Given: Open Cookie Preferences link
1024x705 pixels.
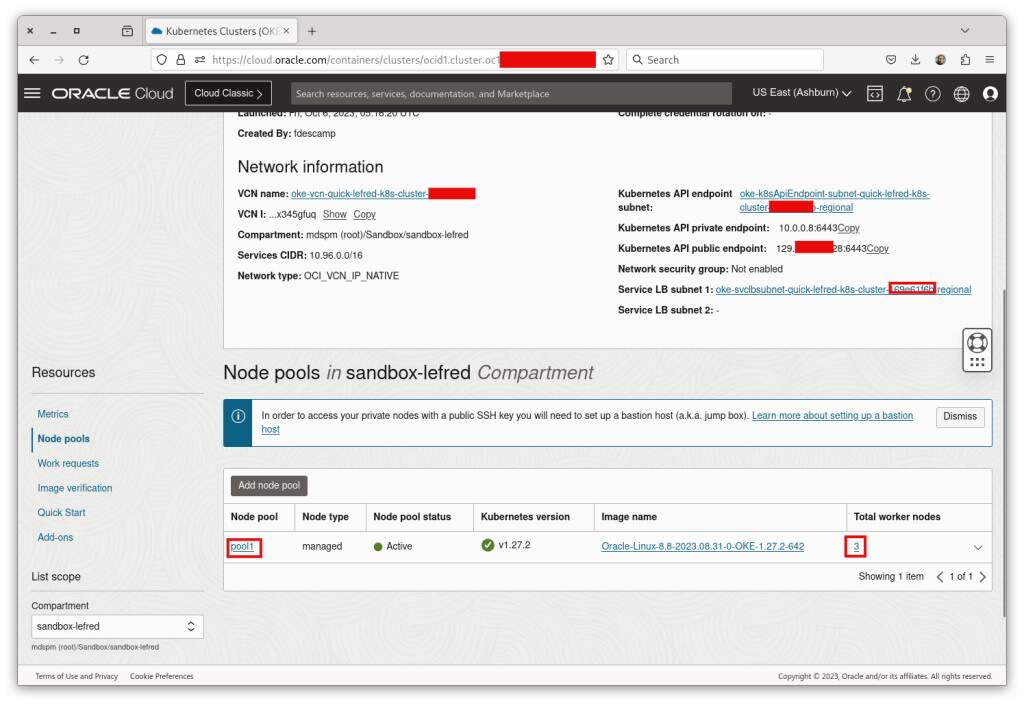Looking at the screenshot, I should pos(162,676).
